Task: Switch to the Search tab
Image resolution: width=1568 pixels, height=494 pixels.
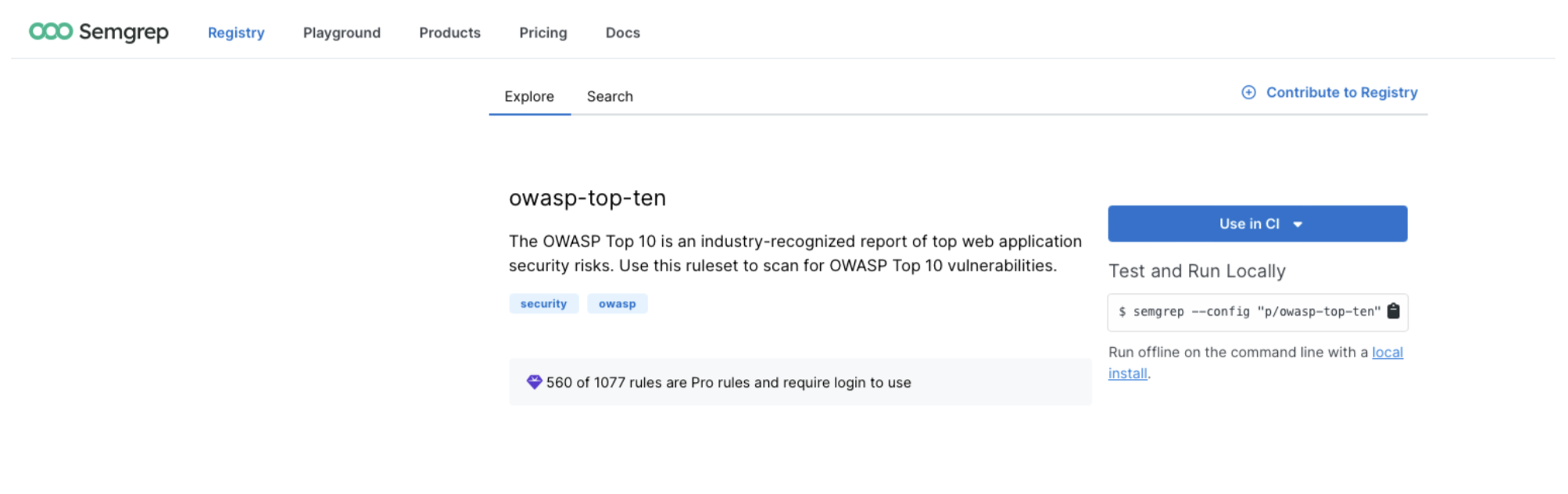Action: 610,96
